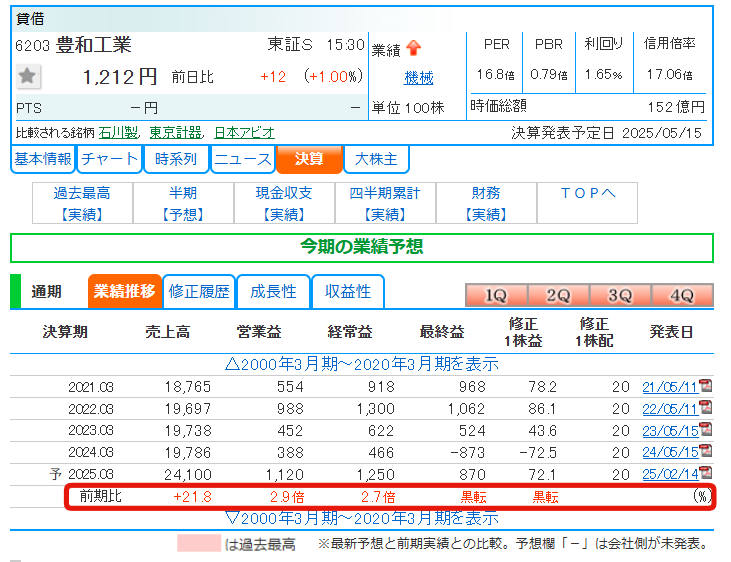Viewport: 731px width, 562px height.
Task: Open the PDF icon for 24/05/15 report
Action: [705, 451]
